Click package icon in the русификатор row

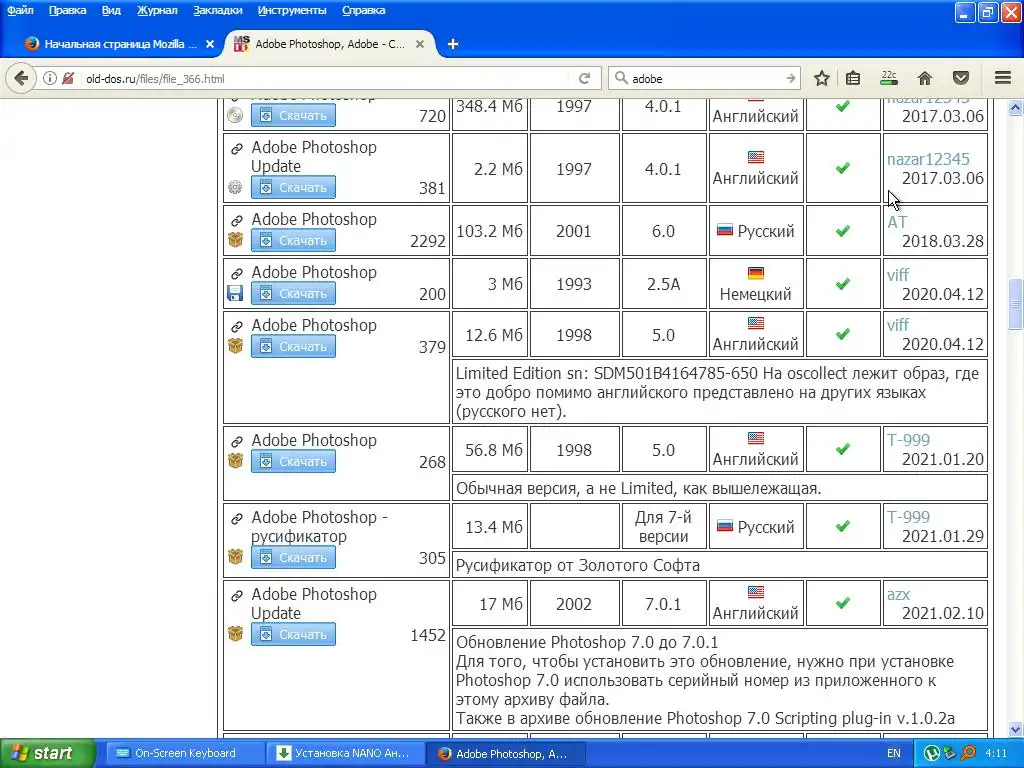coord(235,556)
